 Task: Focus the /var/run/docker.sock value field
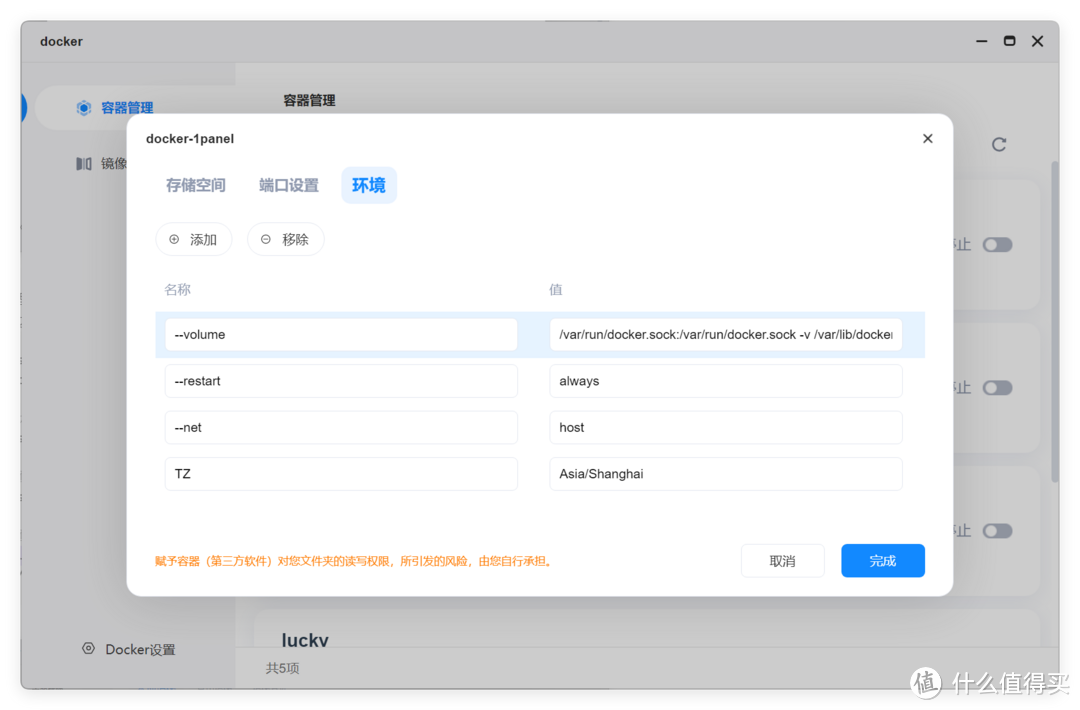[725, 335]
